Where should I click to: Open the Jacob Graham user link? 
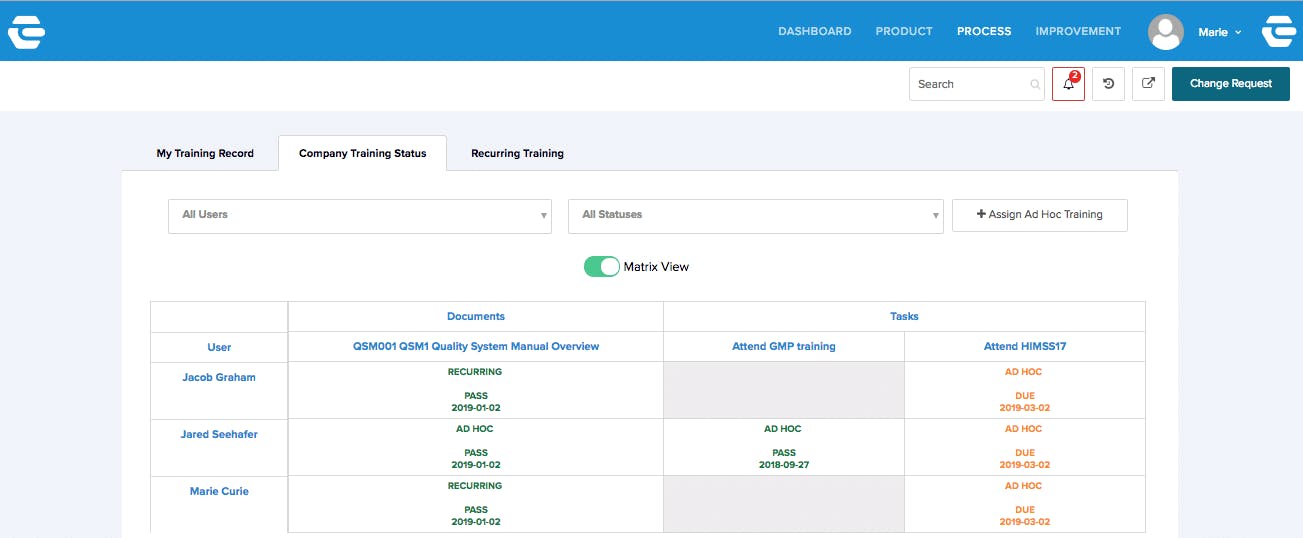pos(219,377)
